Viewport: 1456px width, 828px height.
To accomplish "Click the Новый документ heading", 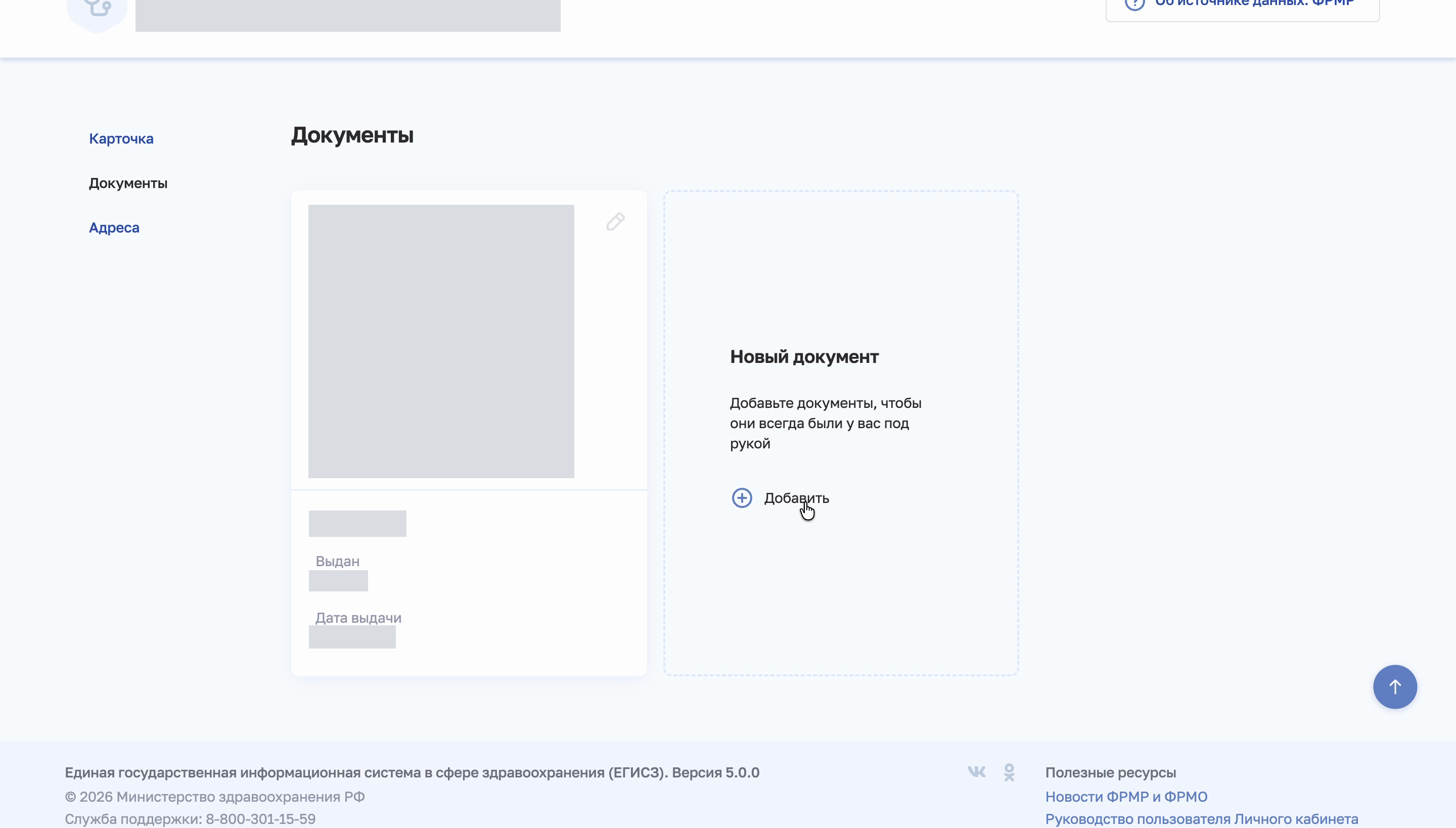I will [804, 356].
